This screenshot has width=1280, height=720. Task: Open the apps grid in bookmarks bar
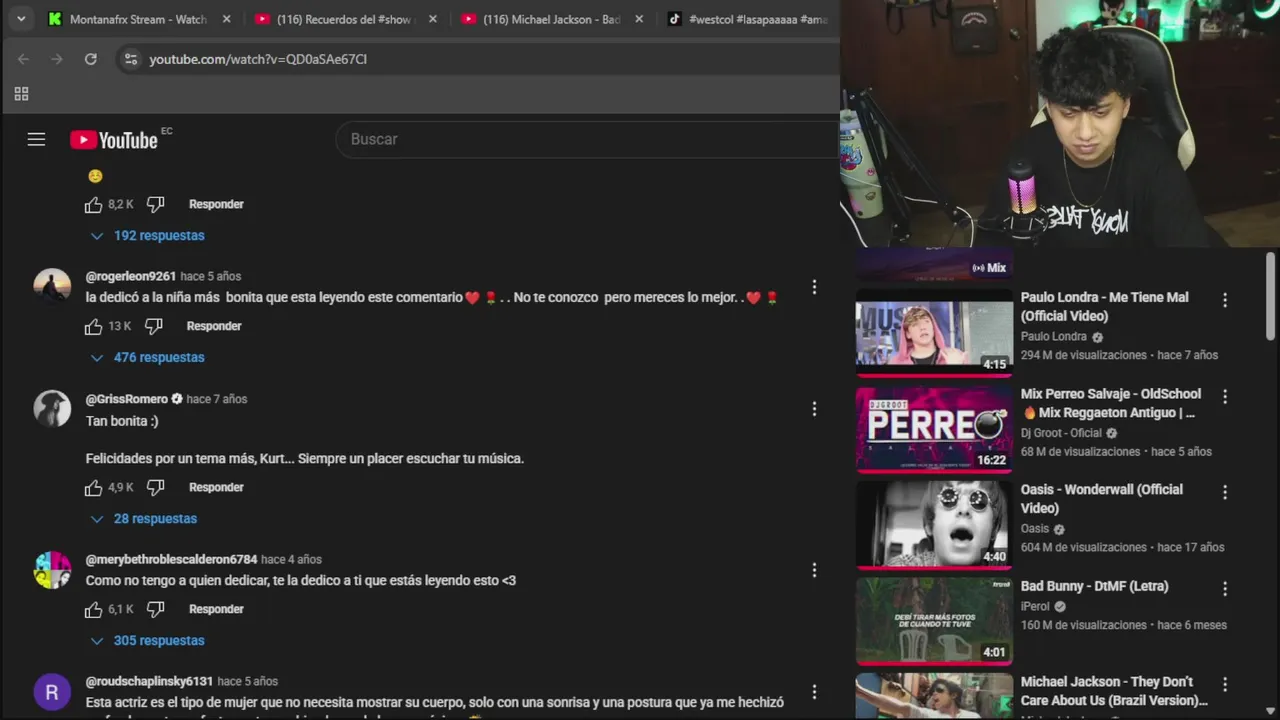click(x=21, y=94)
